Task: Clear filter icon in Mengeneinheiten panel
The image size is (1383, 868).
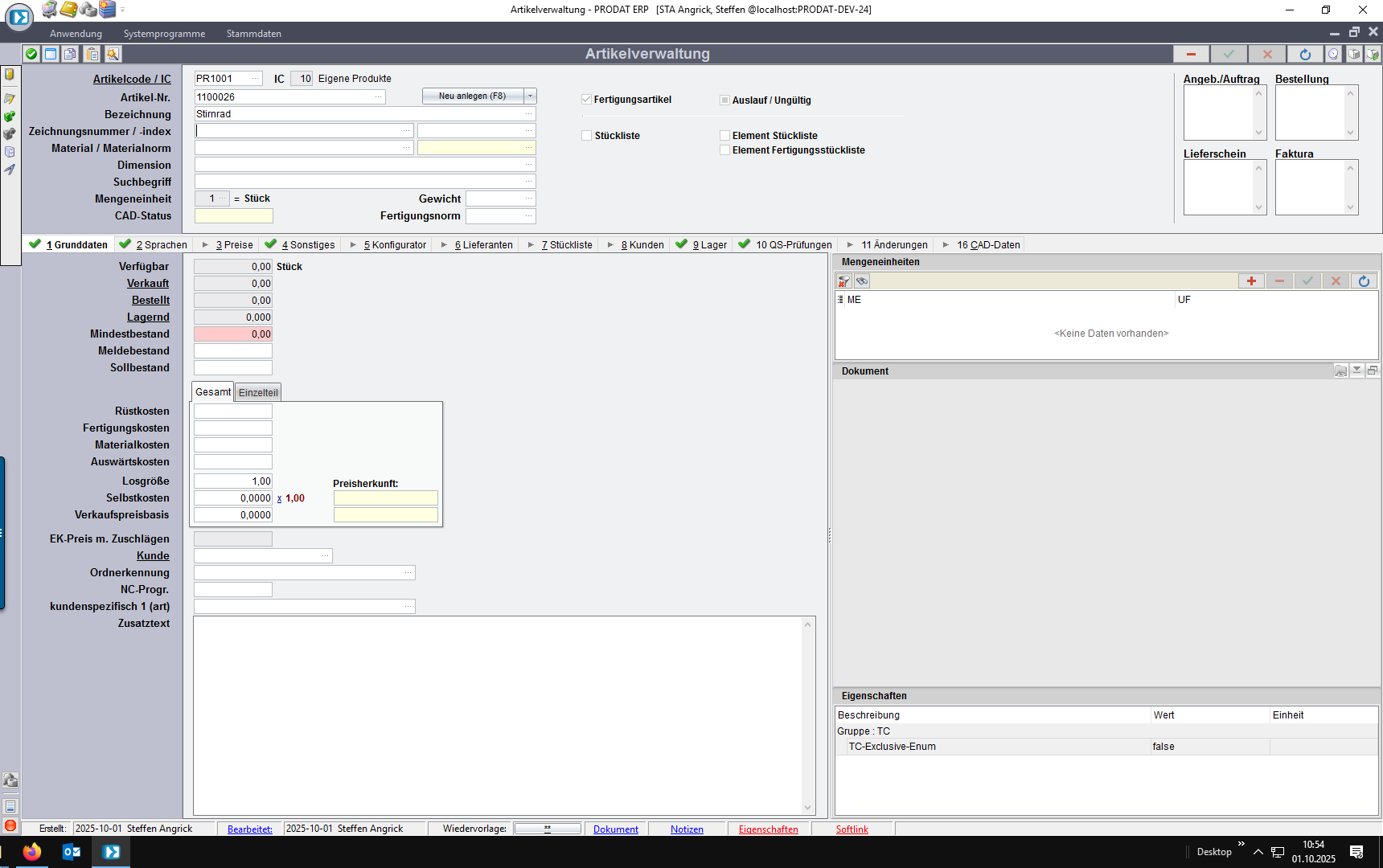Action: [x=843, y=280]
